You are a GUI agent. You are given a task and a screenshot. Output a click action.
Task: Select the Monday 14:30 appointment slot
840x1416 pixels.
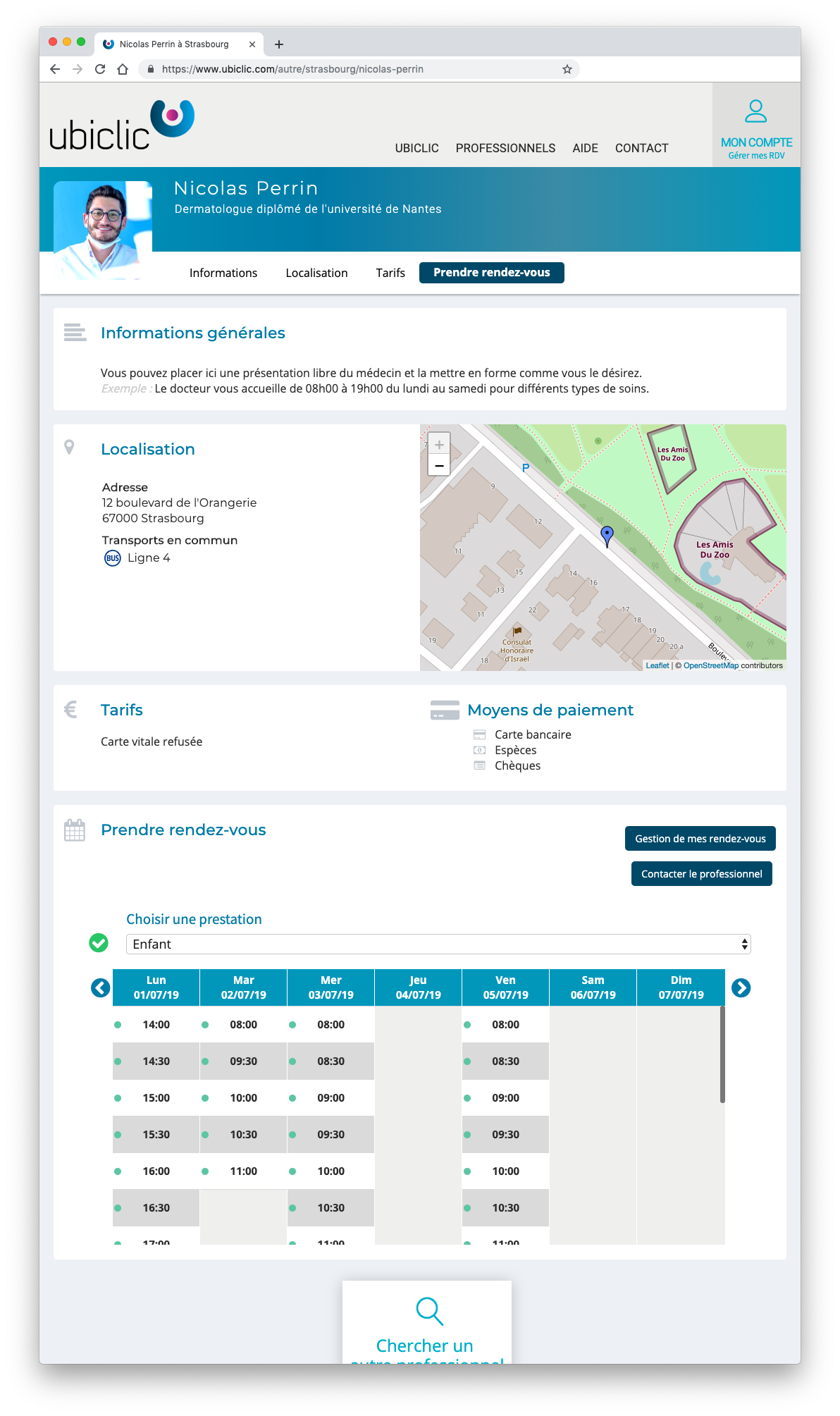coord(156,1061)
